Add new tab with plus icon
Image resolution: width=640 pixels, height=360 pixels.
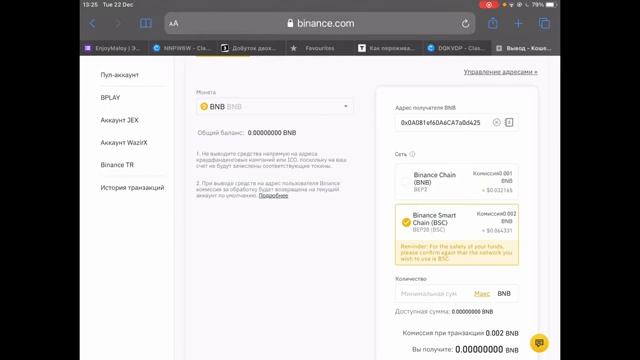tap(518, 24)
